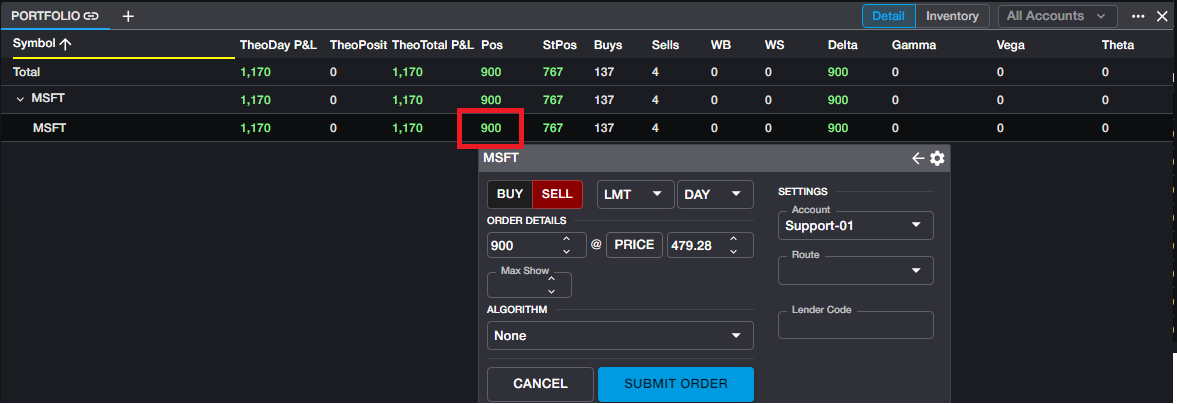Open the LMT order type dropdown
This screenshot has width=1177, height=404.
pos(635,194)
